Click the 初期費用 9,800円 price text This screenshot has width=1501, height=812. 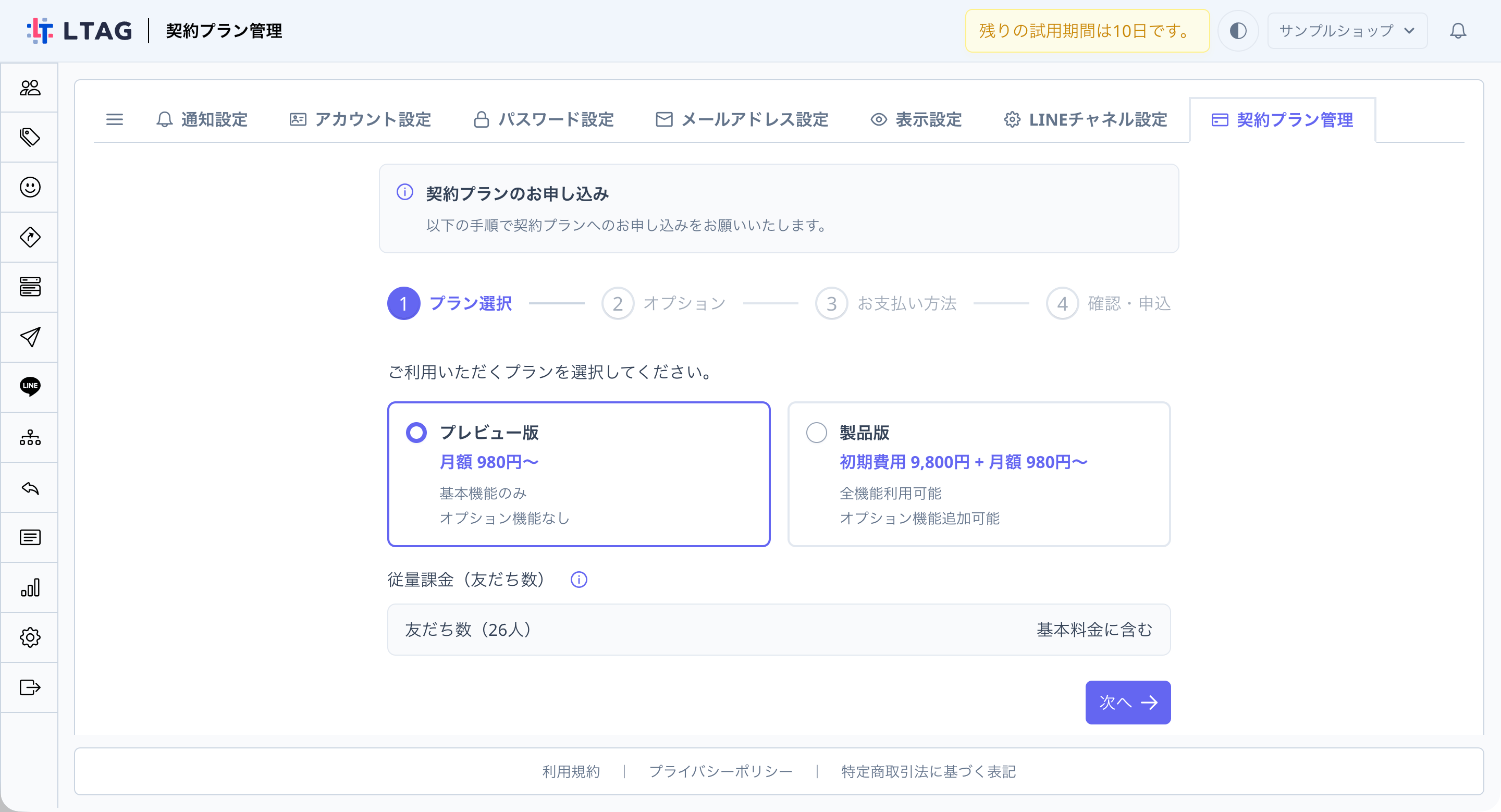pos(904,462)
